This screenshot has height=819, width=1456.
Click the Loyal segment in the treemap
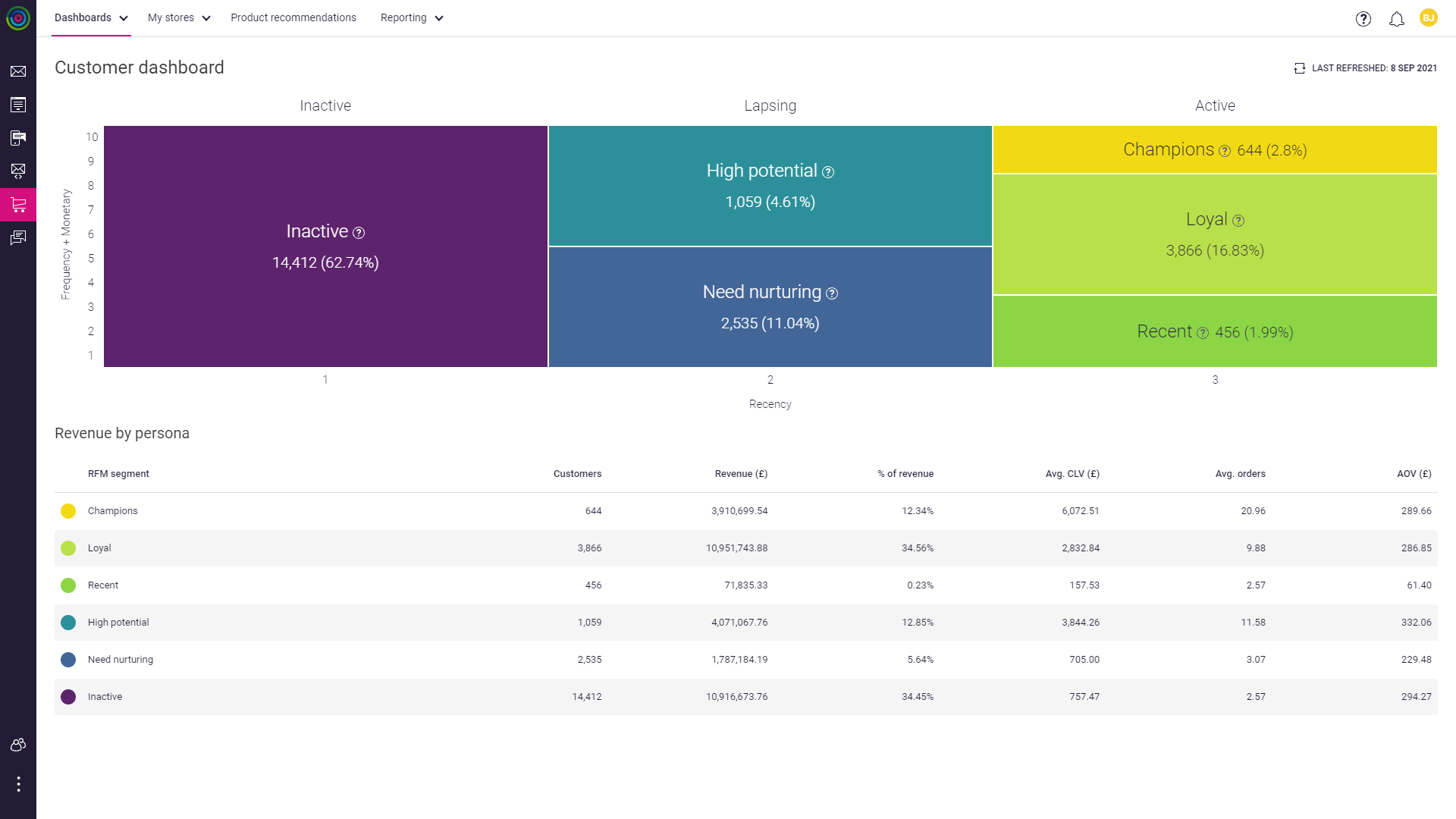[1214, 233]
